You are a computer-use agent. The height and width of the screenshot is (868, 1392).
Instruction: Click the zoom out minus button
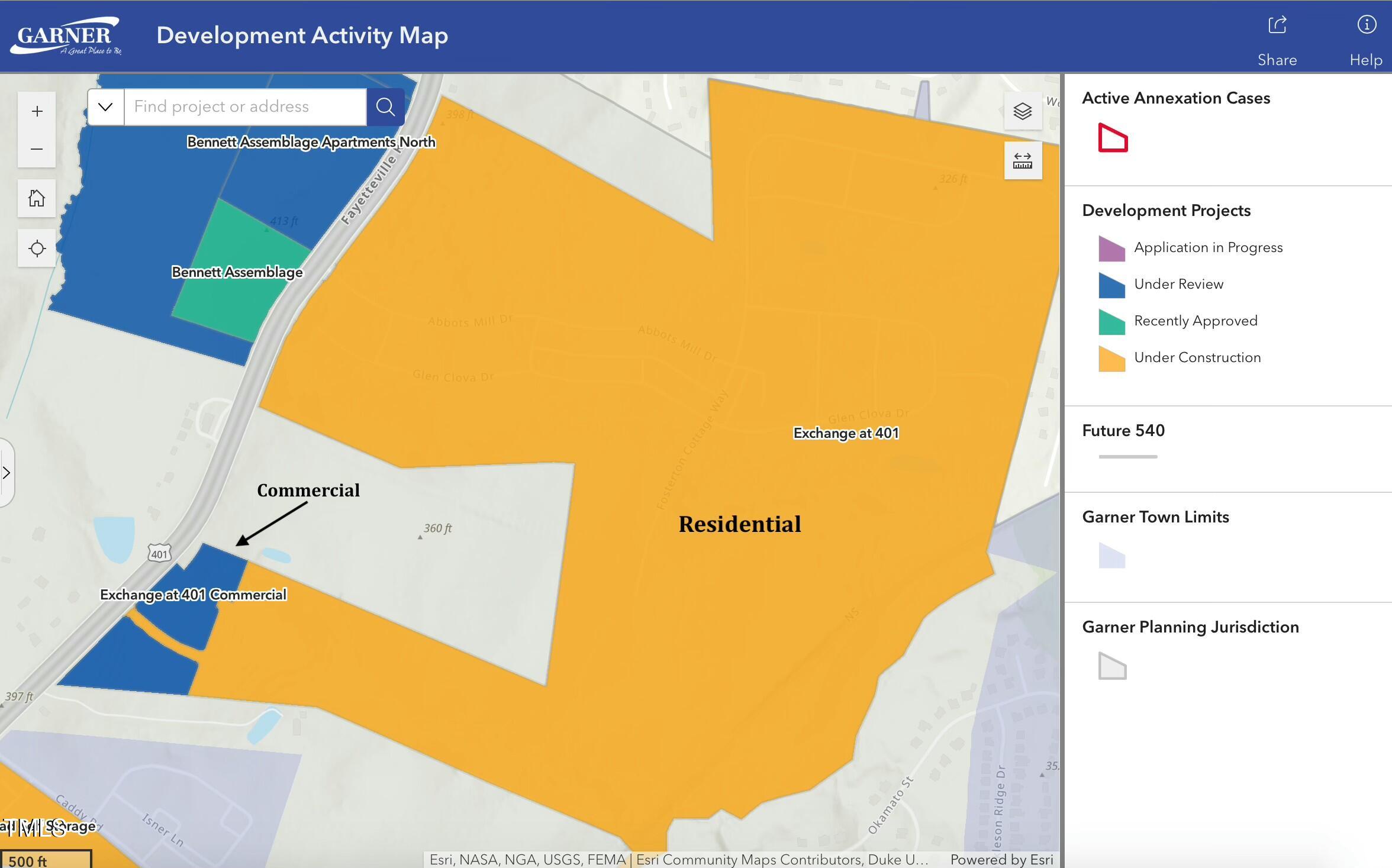click(37, 149)
